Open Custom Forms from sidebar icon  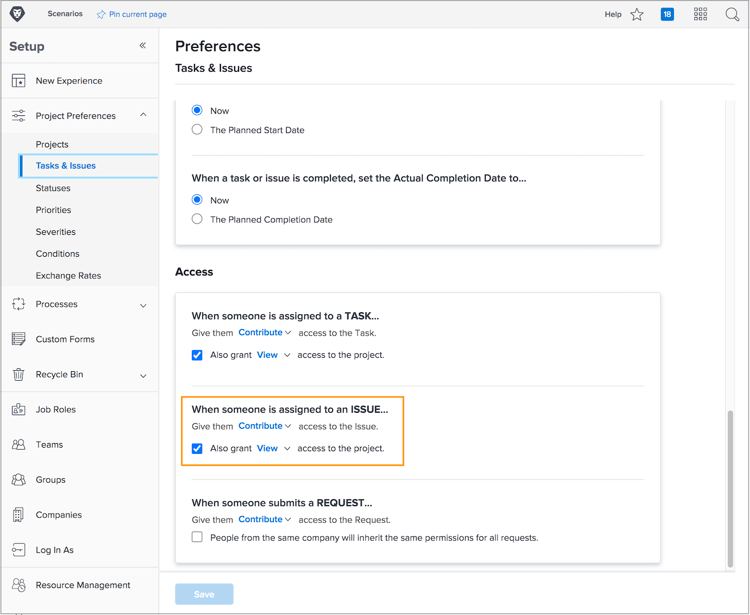coord(19,339)
